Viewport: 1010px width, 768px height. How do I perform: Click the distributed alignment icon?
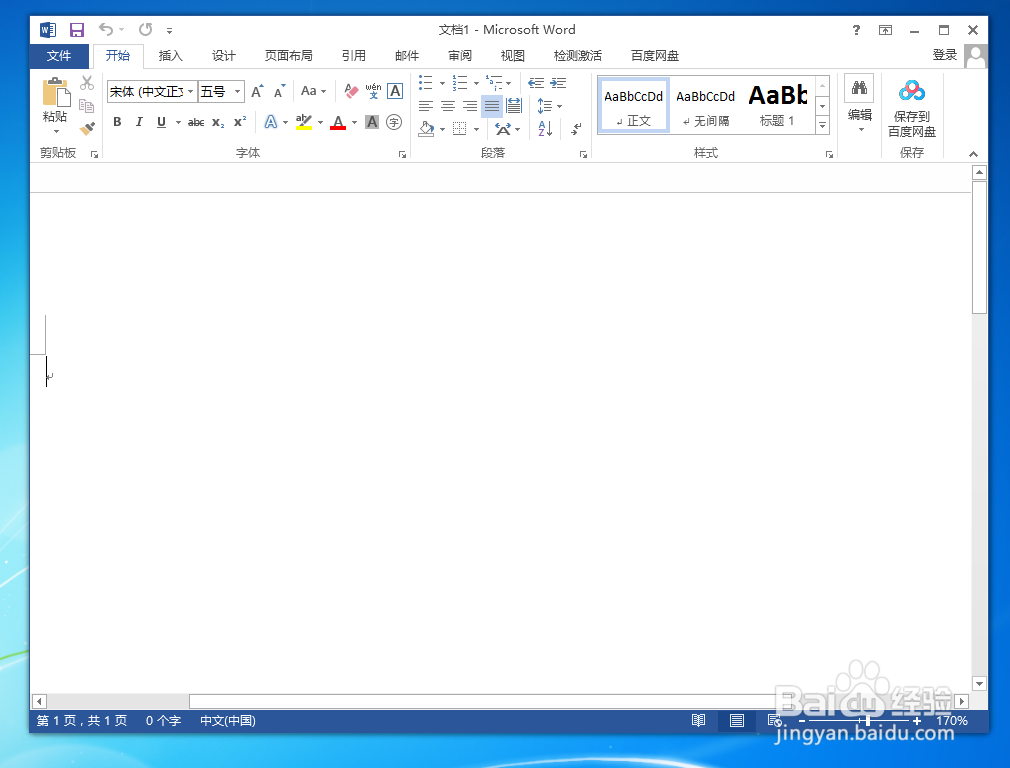514,106
